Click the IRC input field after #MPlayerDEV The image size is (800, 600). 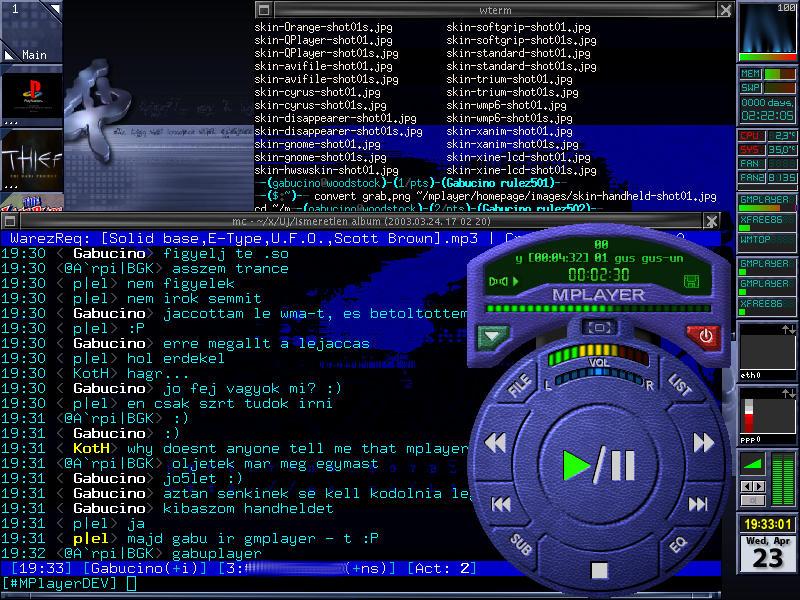click(x=300, y=583)
